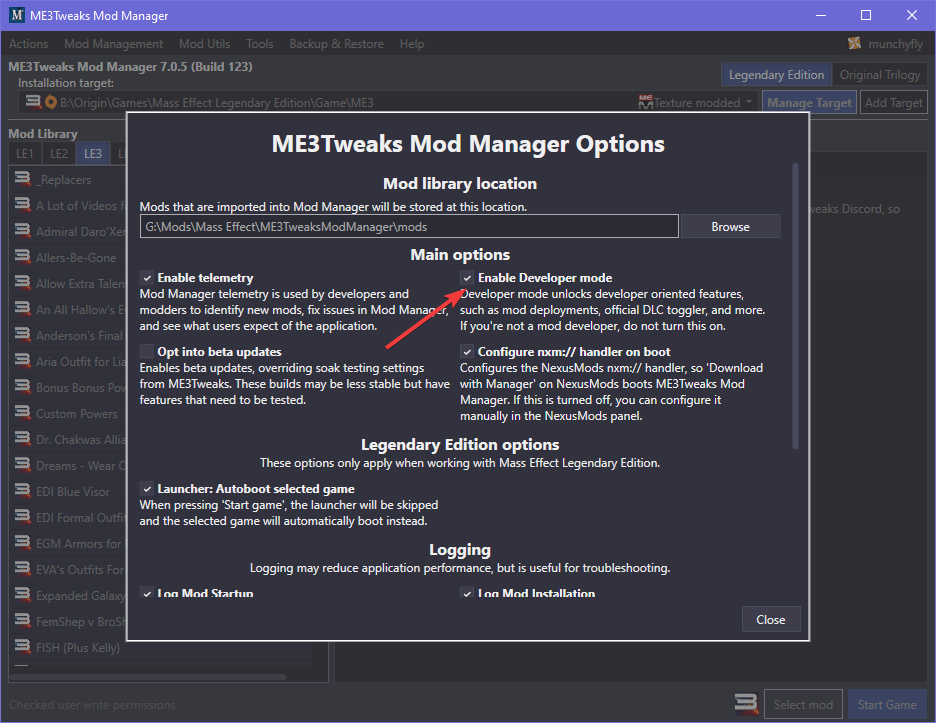This screenshot has height=723, width=936.
Task: Click the mod icon beside Expanded Galaxy
Action: tap(23, 595)
